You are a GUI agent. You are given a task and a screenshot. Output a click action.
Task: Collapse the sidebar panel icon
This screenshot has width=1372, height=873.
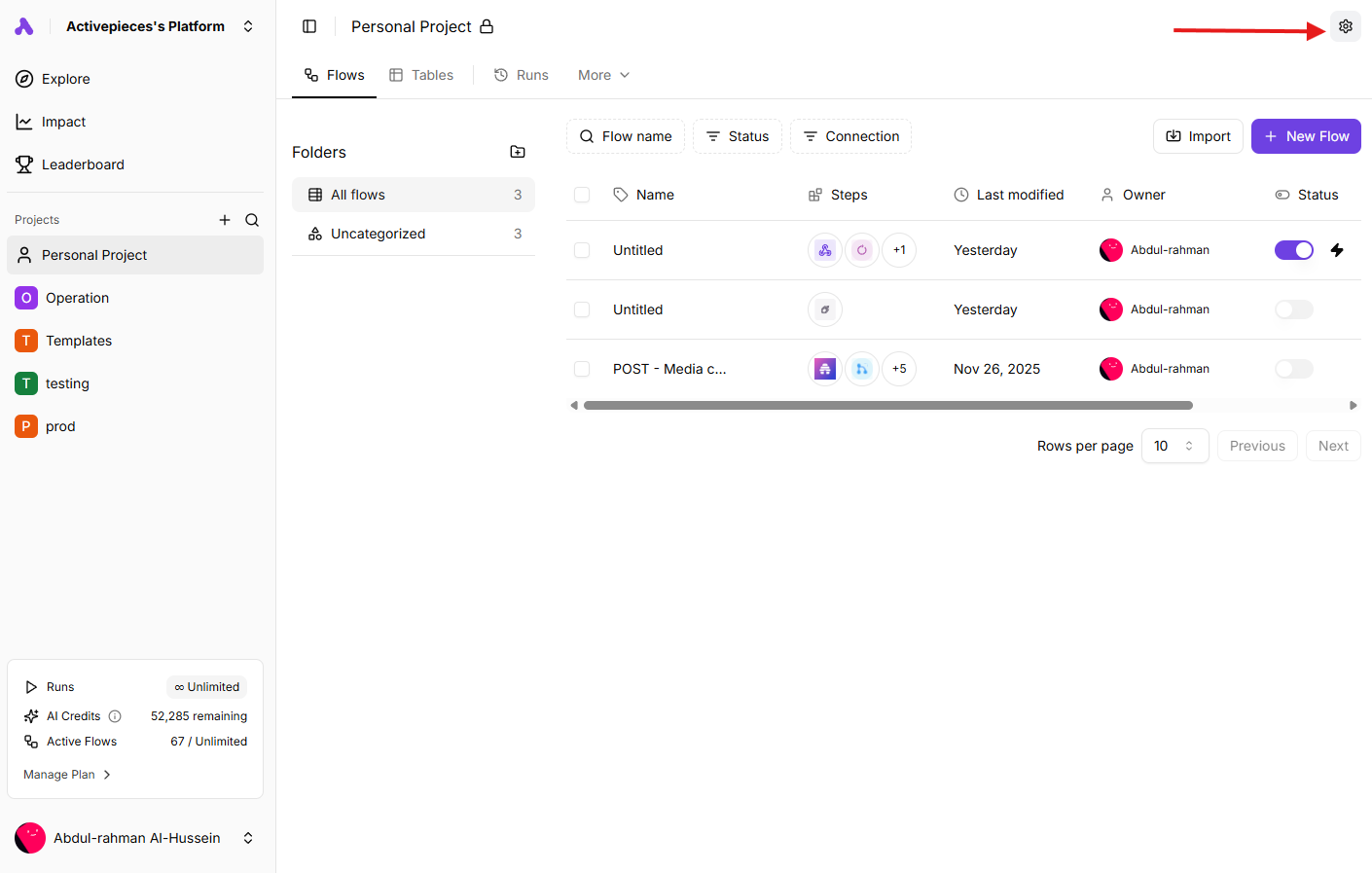[309, 26]
